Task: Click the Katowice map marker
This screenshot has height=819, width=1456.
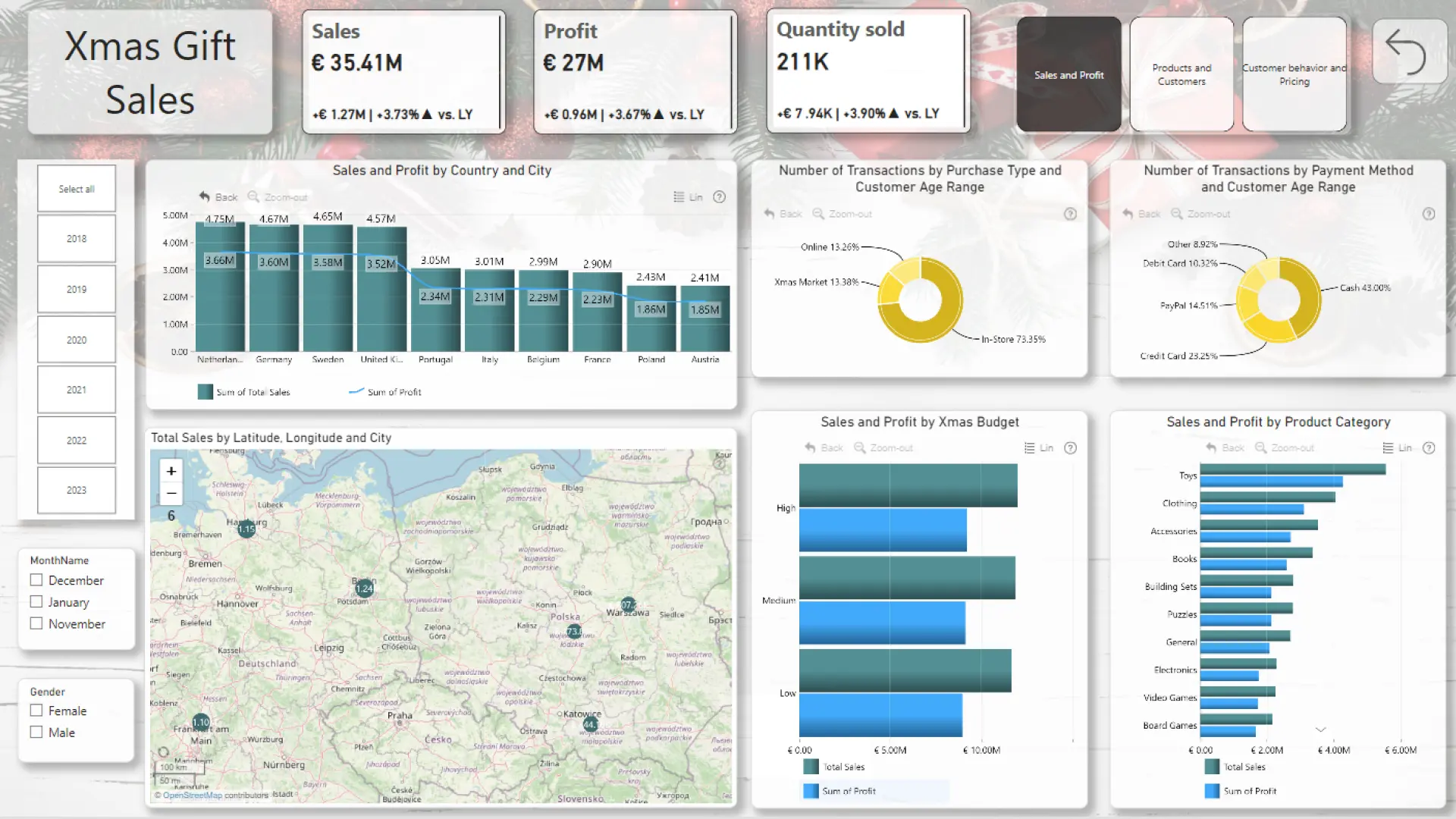Action: coord(590,724)
